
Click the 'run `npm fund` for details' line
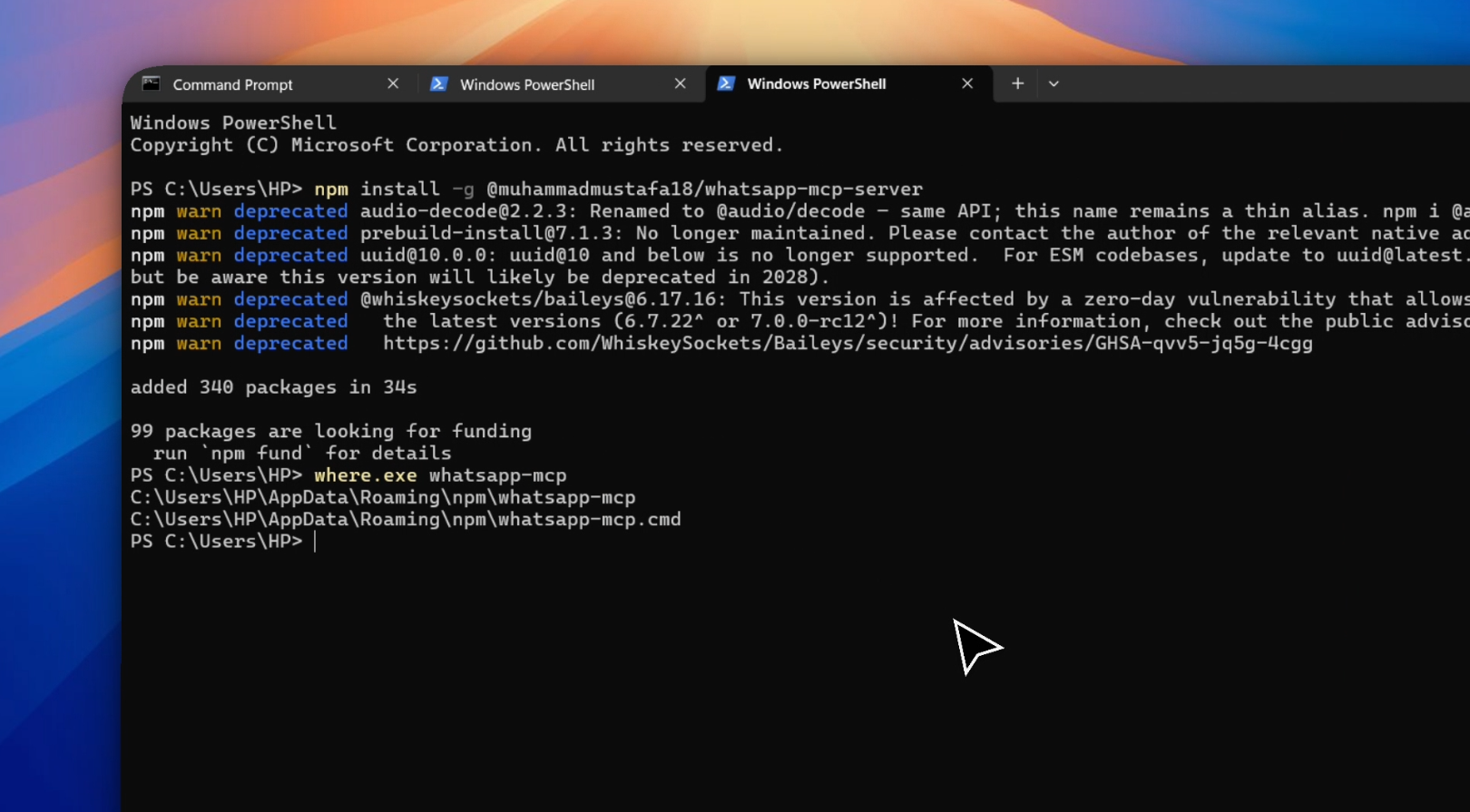(x=302, y=453)
